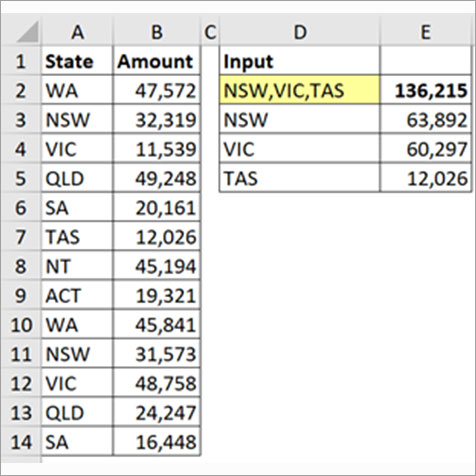
Task: Click the 63,892 cell
Action: pos(425,120)
